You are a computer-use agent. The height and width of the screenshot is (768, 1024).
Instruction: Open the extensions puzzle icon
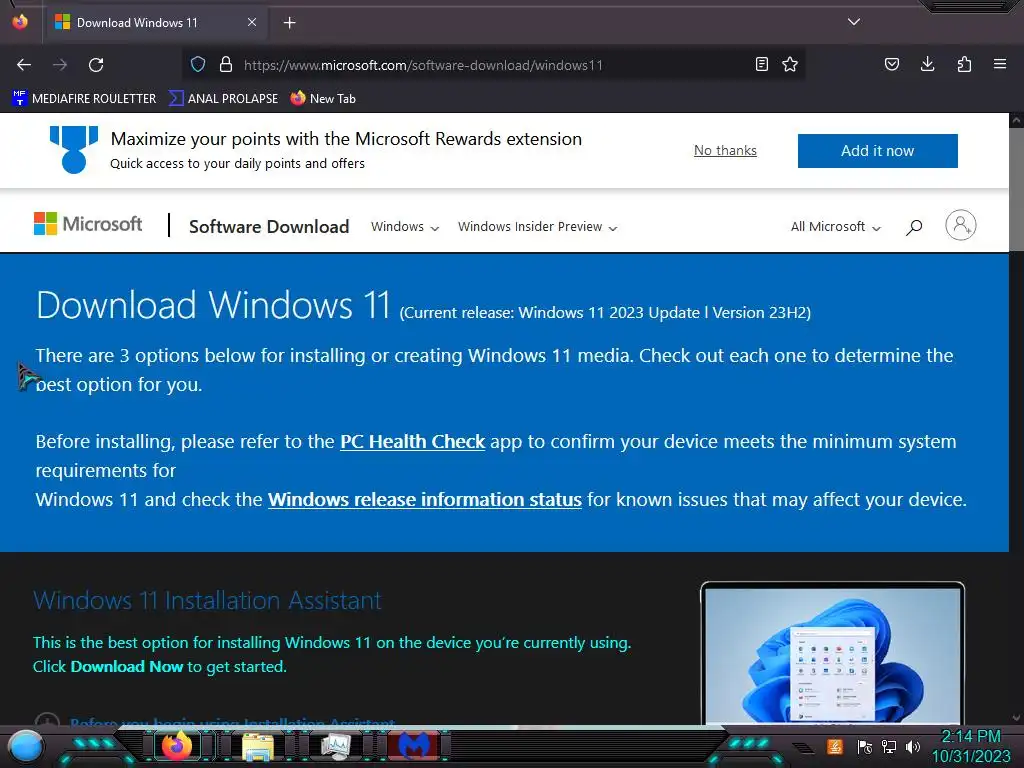pos(964,64)
